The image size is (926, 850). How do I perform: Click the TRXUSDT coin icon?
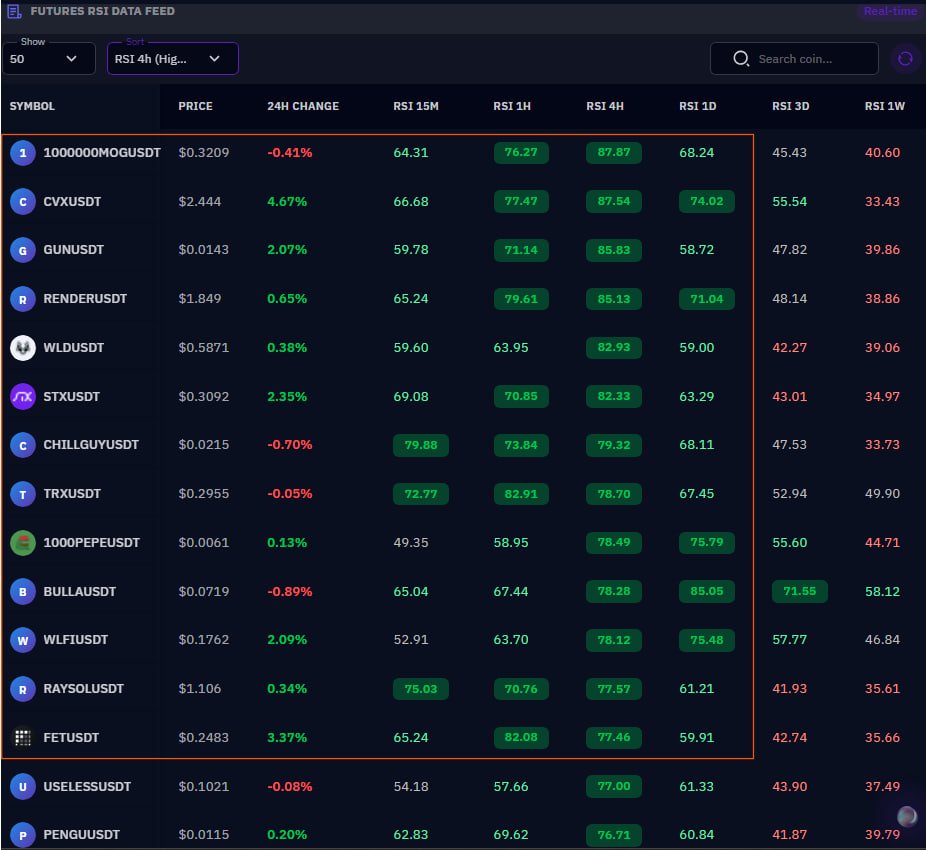pos(21,493)
